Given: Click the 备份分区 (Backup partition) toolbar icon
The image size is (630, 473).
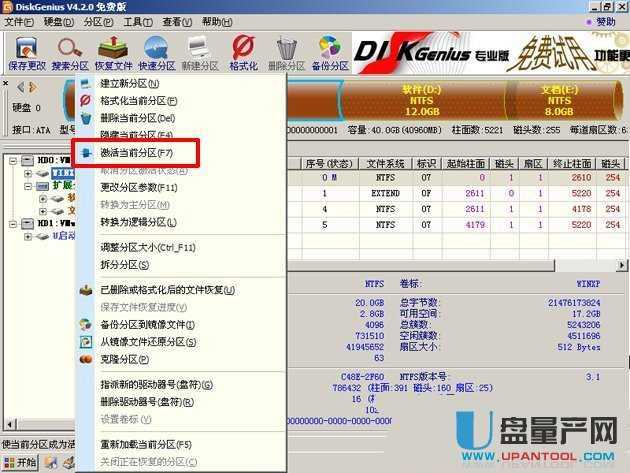Looking at the screenshot, I should (x=329, y=51).
